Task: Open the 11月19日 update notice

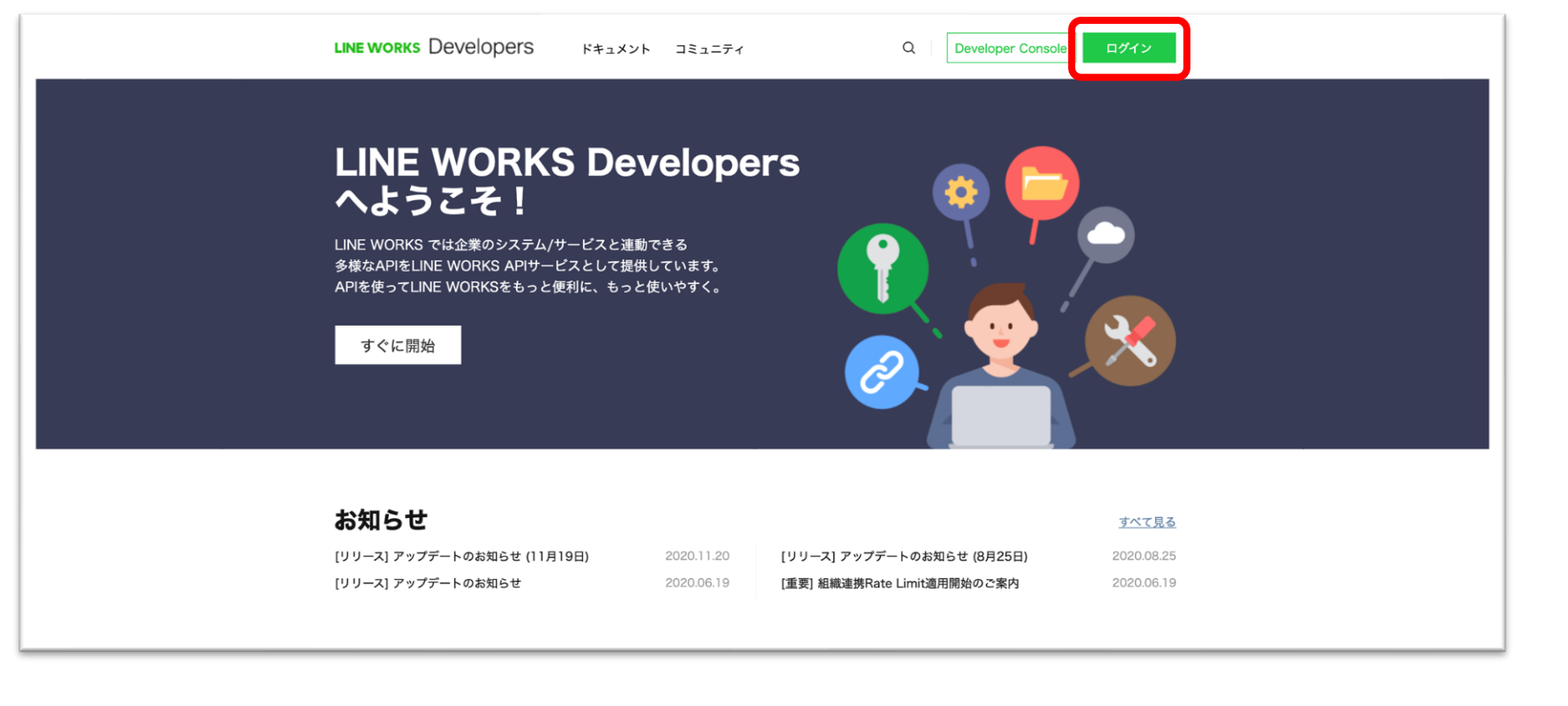Action: coord(461,556)
